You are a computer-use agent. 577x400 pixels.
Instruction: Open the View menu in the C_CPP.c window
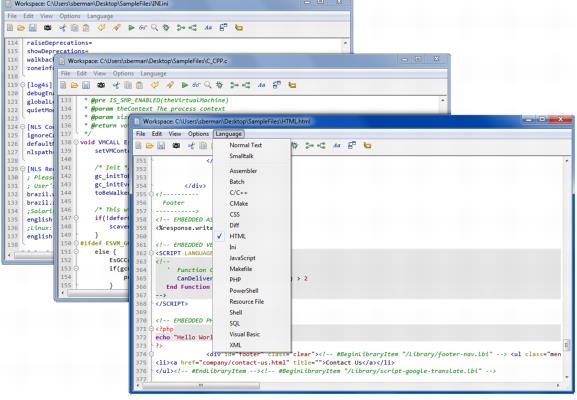tap(99, 74)
